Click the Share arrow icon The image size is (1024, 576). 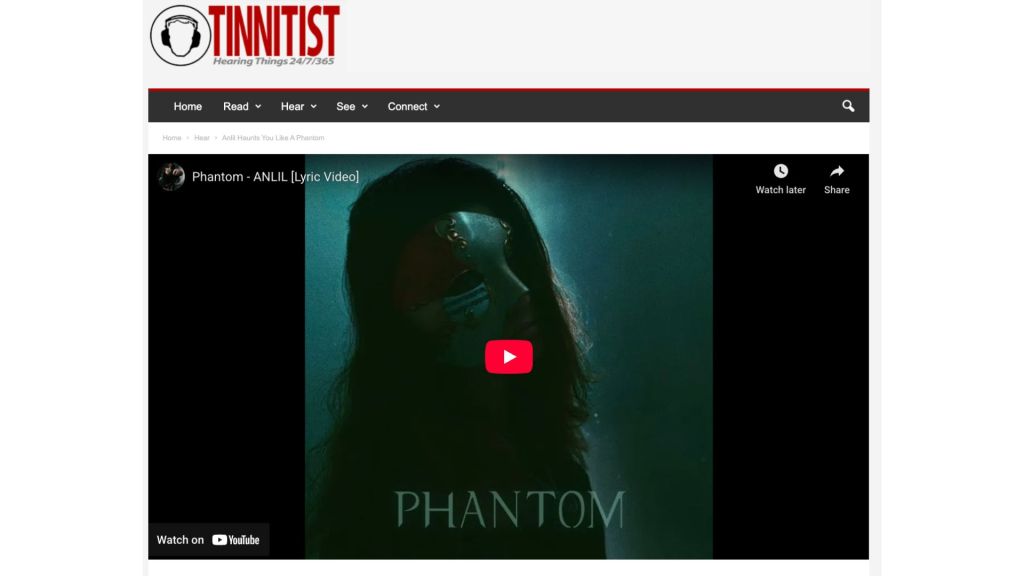(837, 171)
